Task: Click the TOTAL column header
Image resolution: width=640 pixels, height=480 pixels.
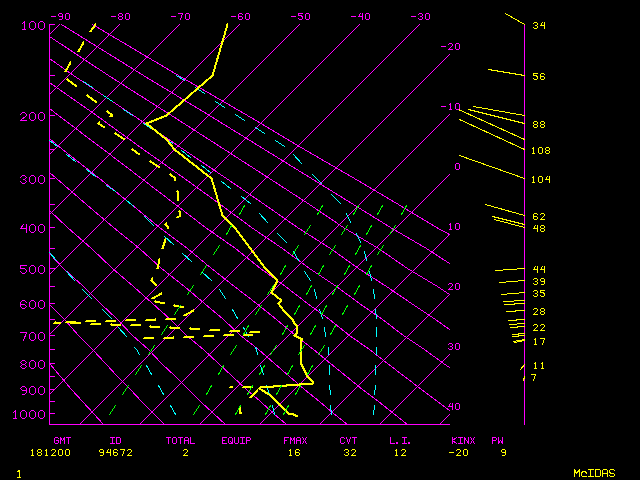Action: (x=181, y=440)
